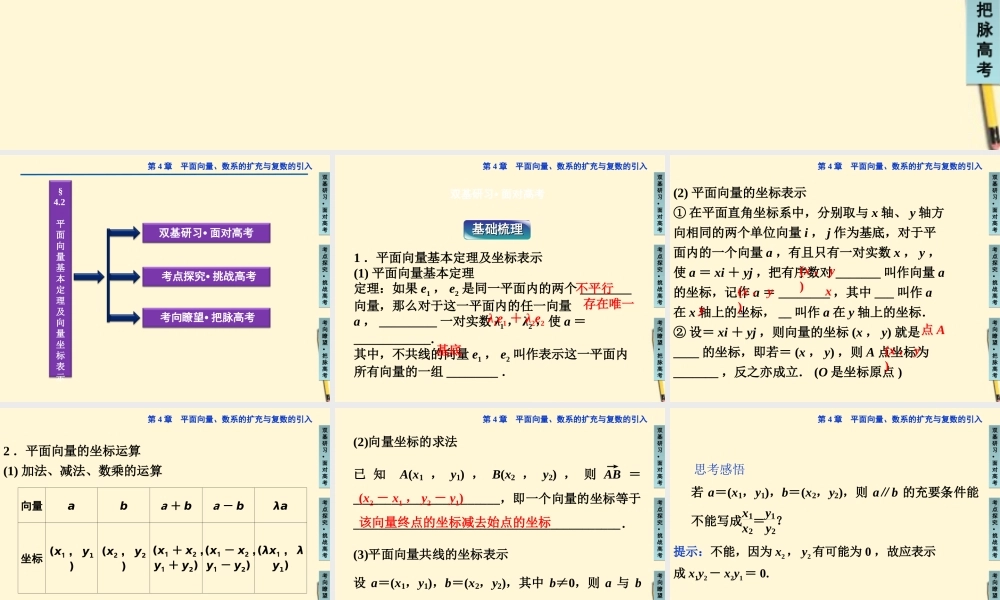Click the λa column header cell
Viewport: 1000px width, 600px height.
click(280, 506)
